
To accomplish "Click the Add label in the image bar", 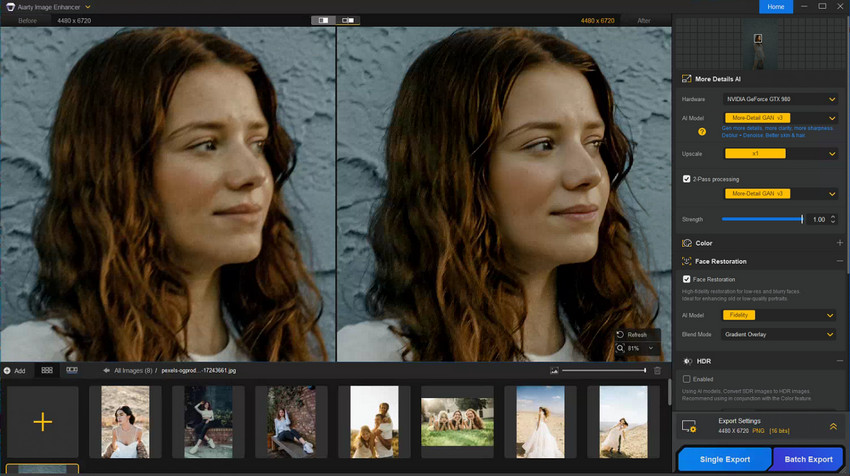I will [x=20, y=371].
